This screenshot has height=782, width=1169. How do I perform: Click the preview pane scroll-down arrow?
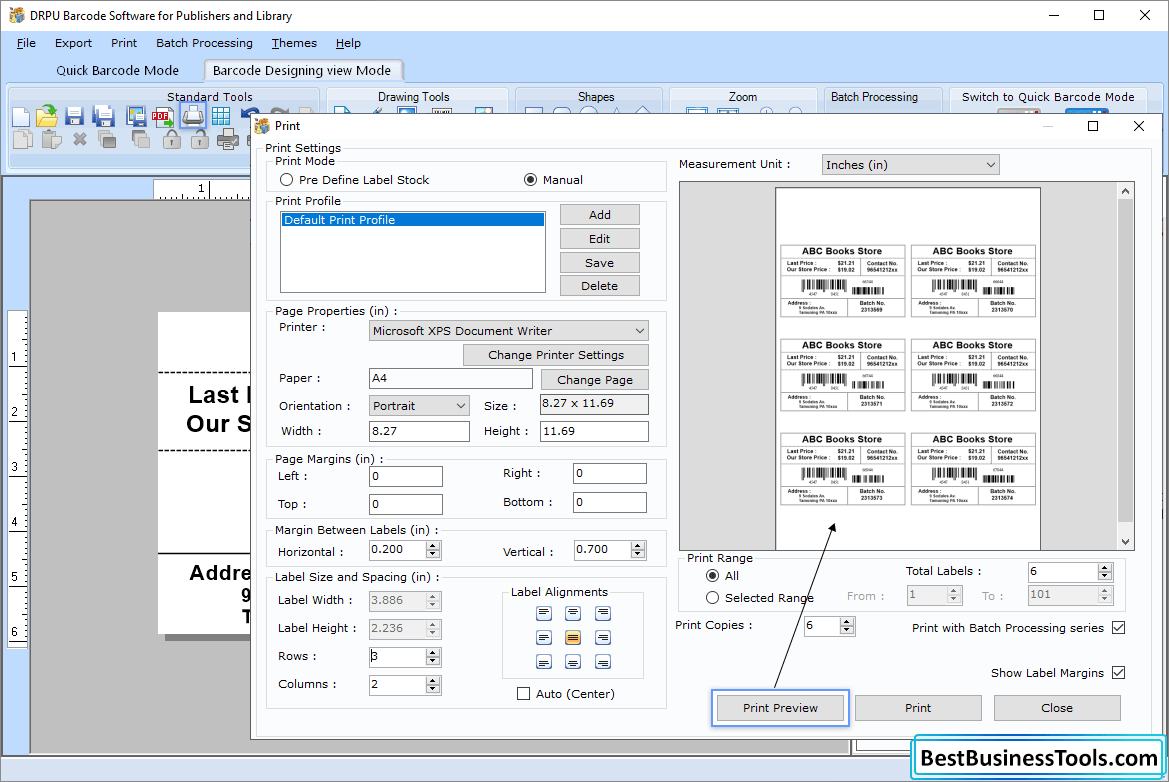1126,541
